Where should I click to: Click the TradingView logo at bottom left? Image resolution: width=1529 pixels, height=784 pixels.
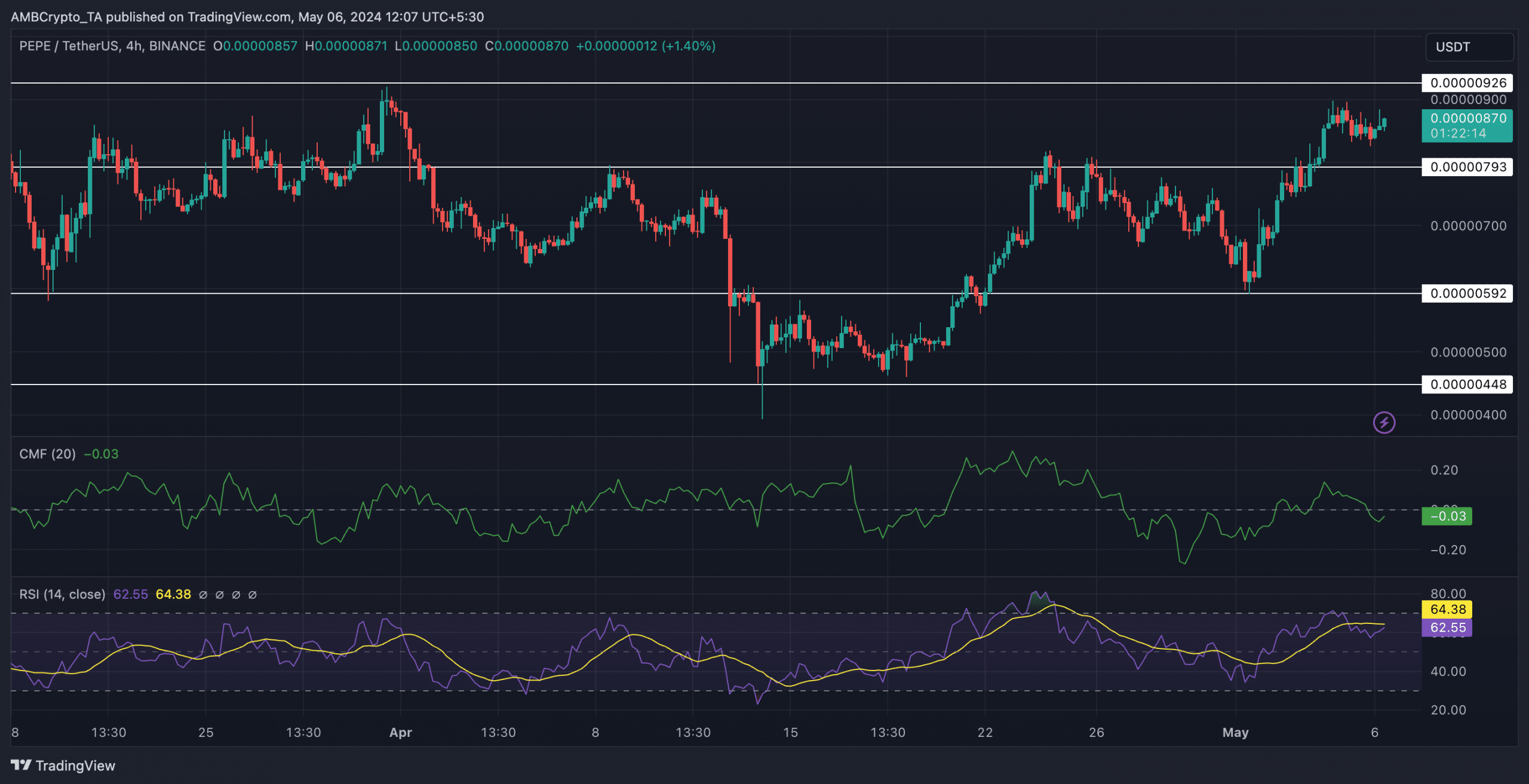(x=63, y=765)
